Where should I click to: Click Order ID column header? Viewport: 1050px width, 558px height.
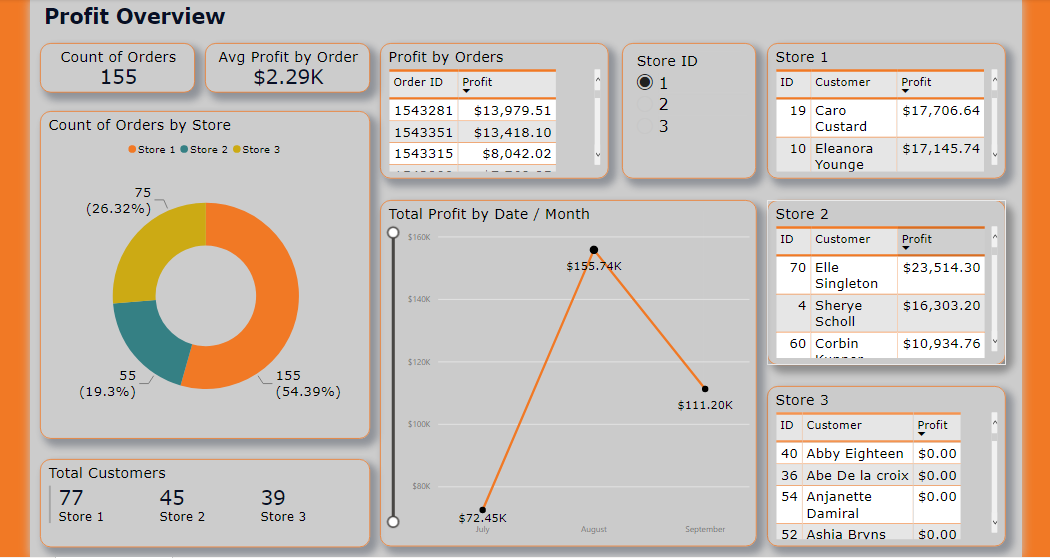(x=418, y=83)
